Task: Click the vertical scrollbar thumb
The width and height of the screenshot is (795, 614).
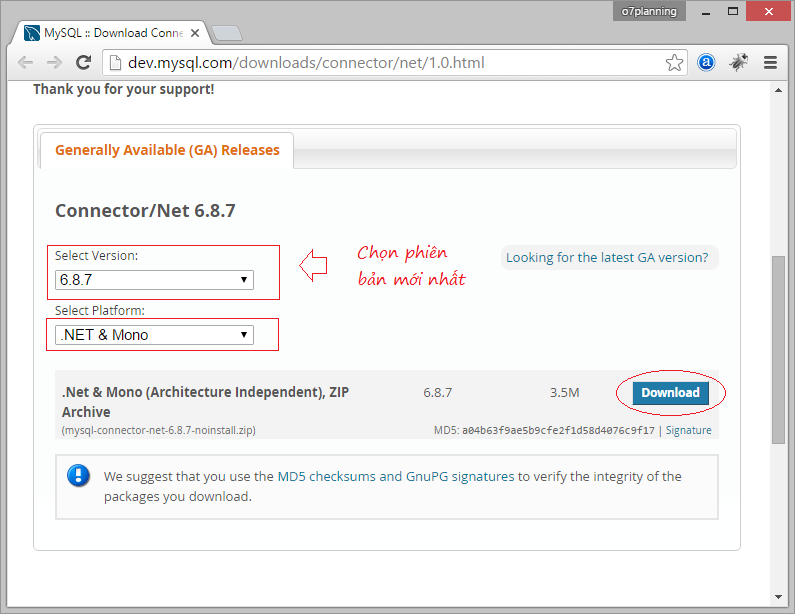Action: [x=779, y=348]
